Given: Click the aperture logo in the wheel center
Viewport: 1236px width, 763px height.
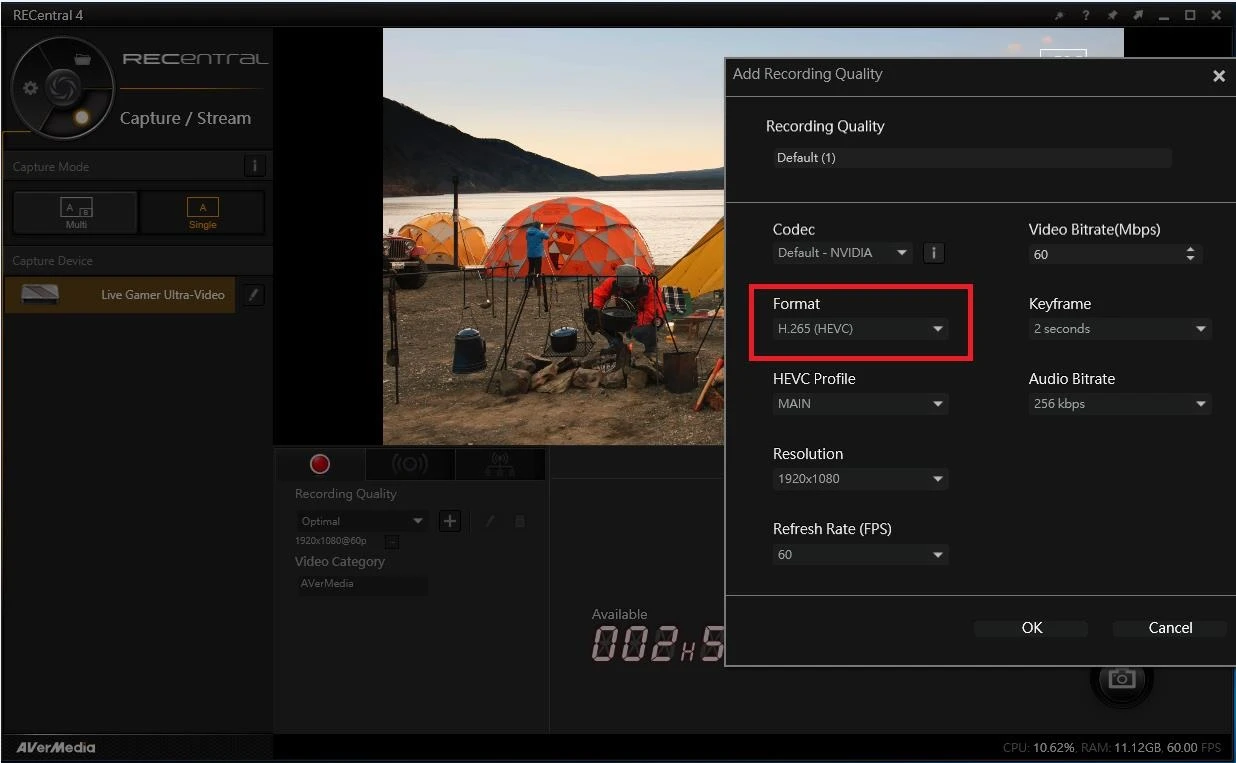Looking at the screenshot, I should (x=61, y=87).
